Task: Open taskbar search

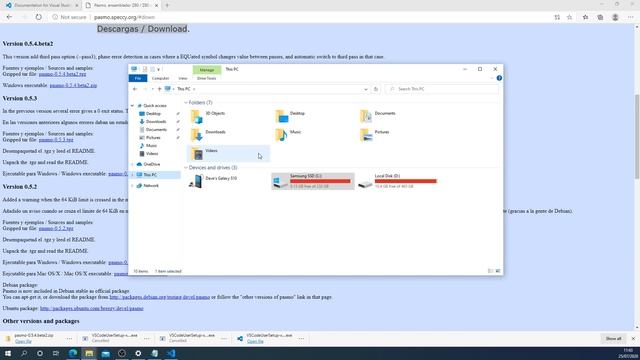Action: pyautogui.click(x=24, y=353)
